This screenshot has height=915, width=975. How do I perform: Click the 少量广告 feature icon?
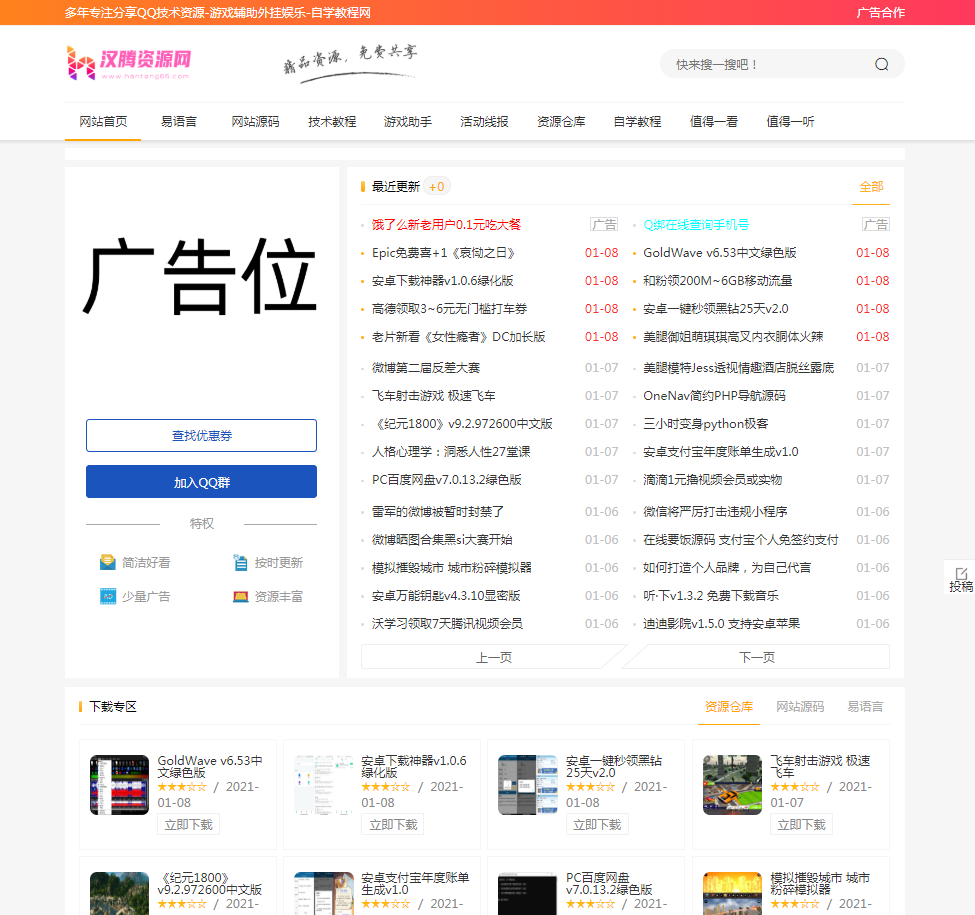[108, 595]
